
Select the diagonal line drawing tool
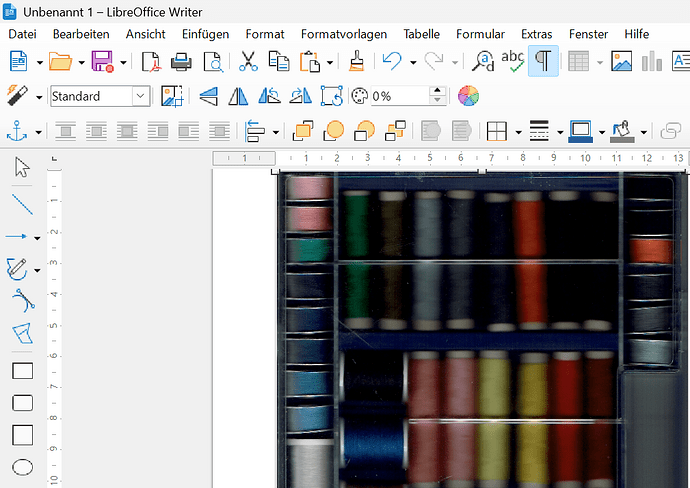point(22,204)
